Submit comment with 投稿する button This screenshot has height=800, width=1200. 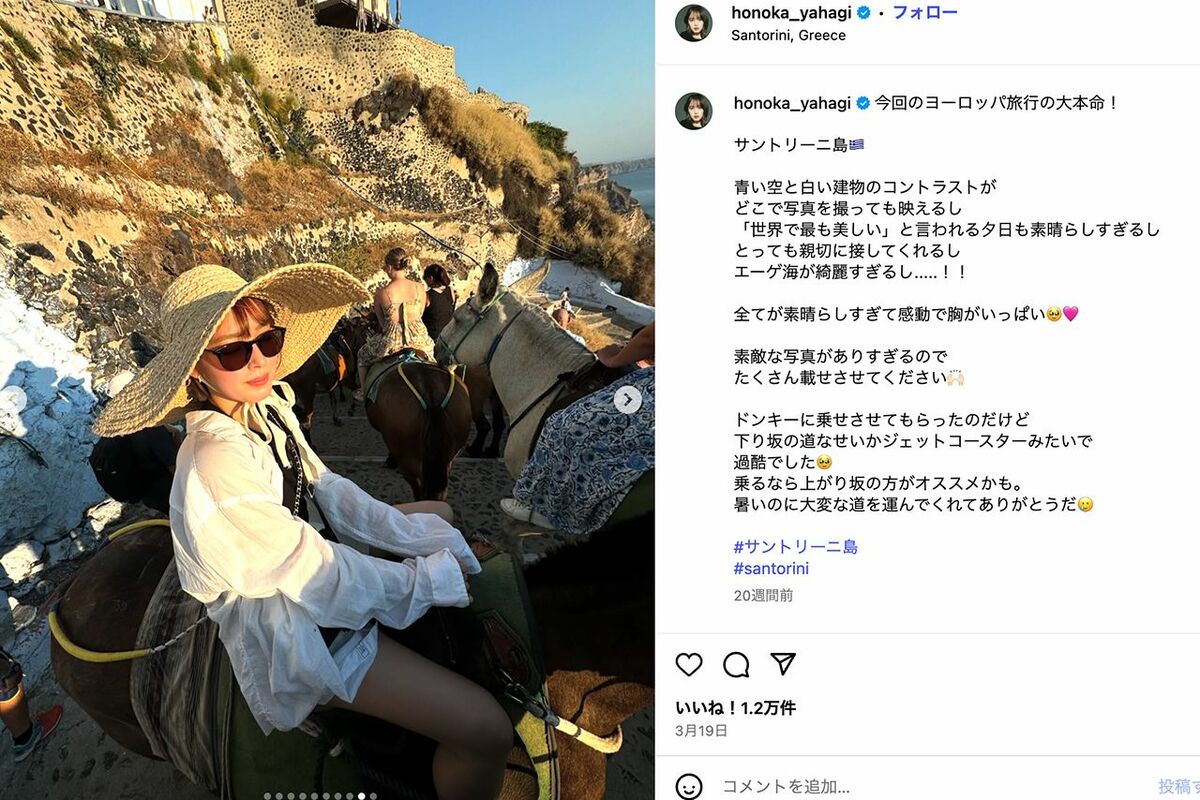click(1178, 786)
